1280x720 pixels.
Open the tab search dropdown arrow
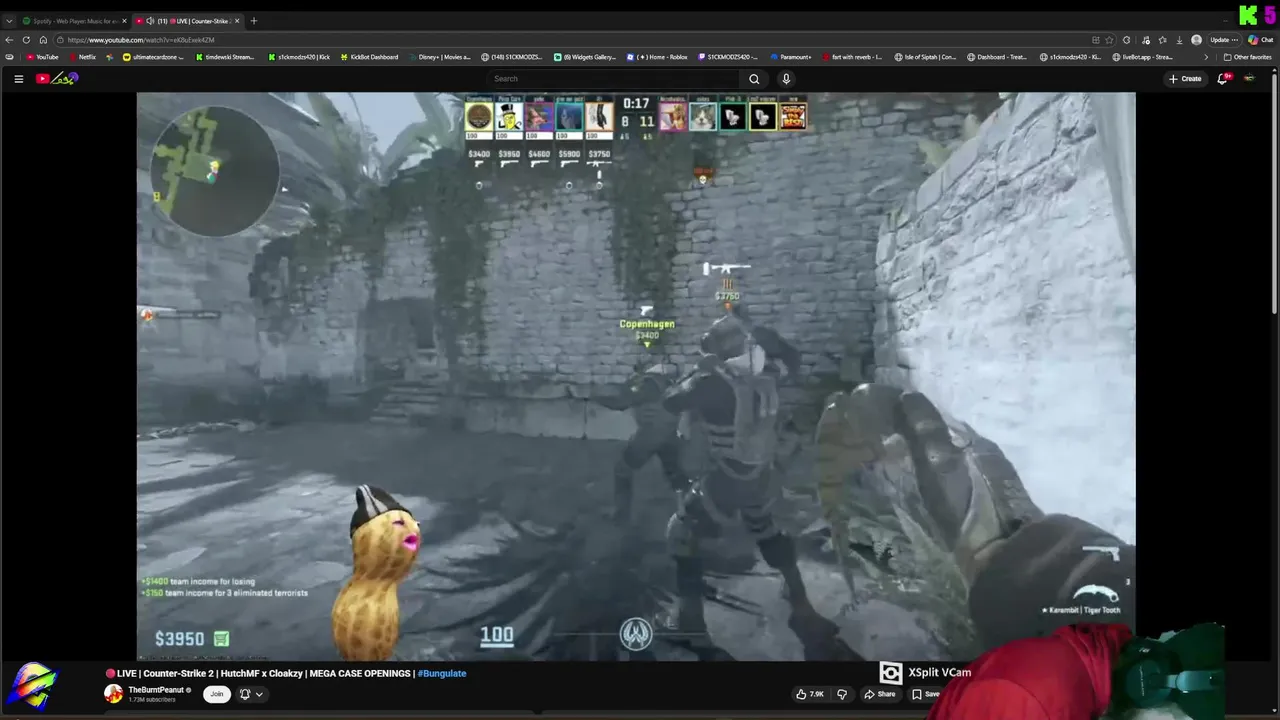[x=9, y=21]
